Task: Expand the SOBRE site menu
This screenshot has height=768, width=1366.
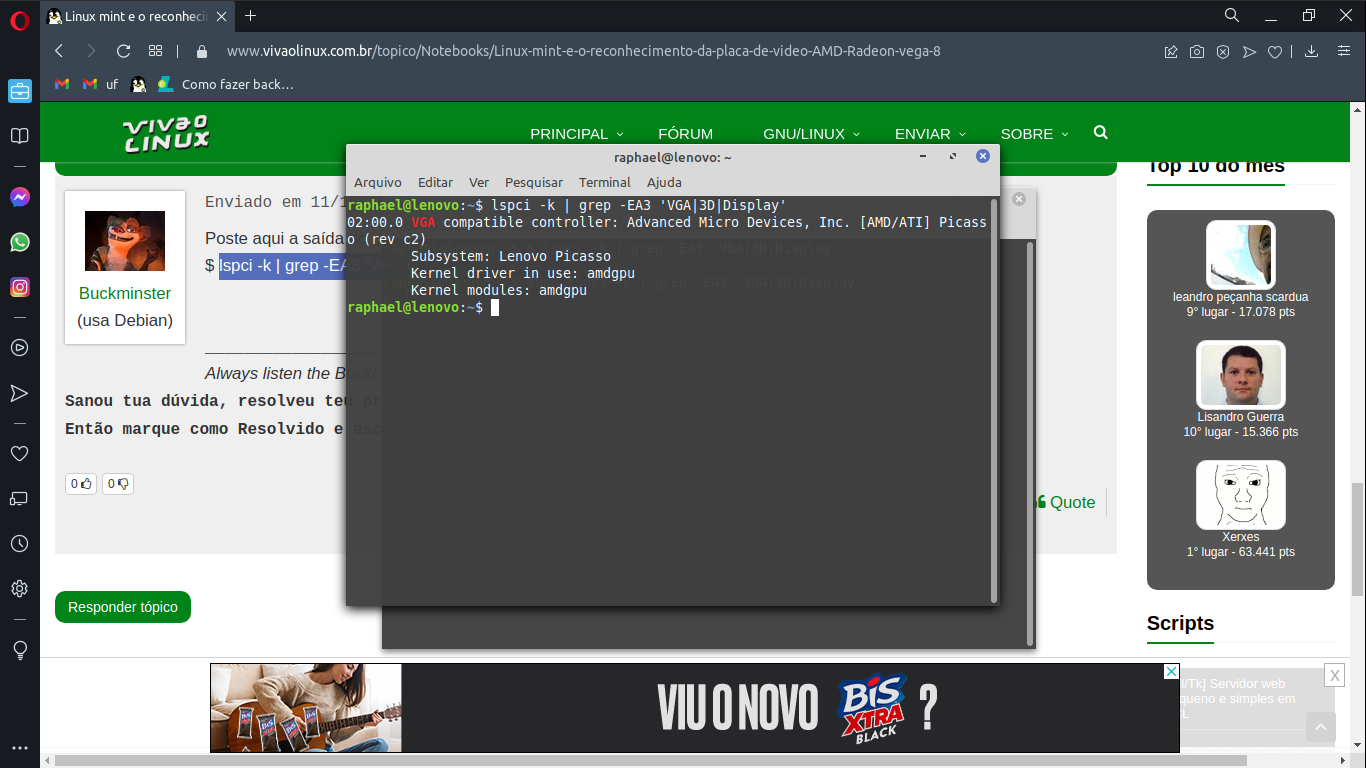Action: pyautogui.click(x=1034, y=133)
